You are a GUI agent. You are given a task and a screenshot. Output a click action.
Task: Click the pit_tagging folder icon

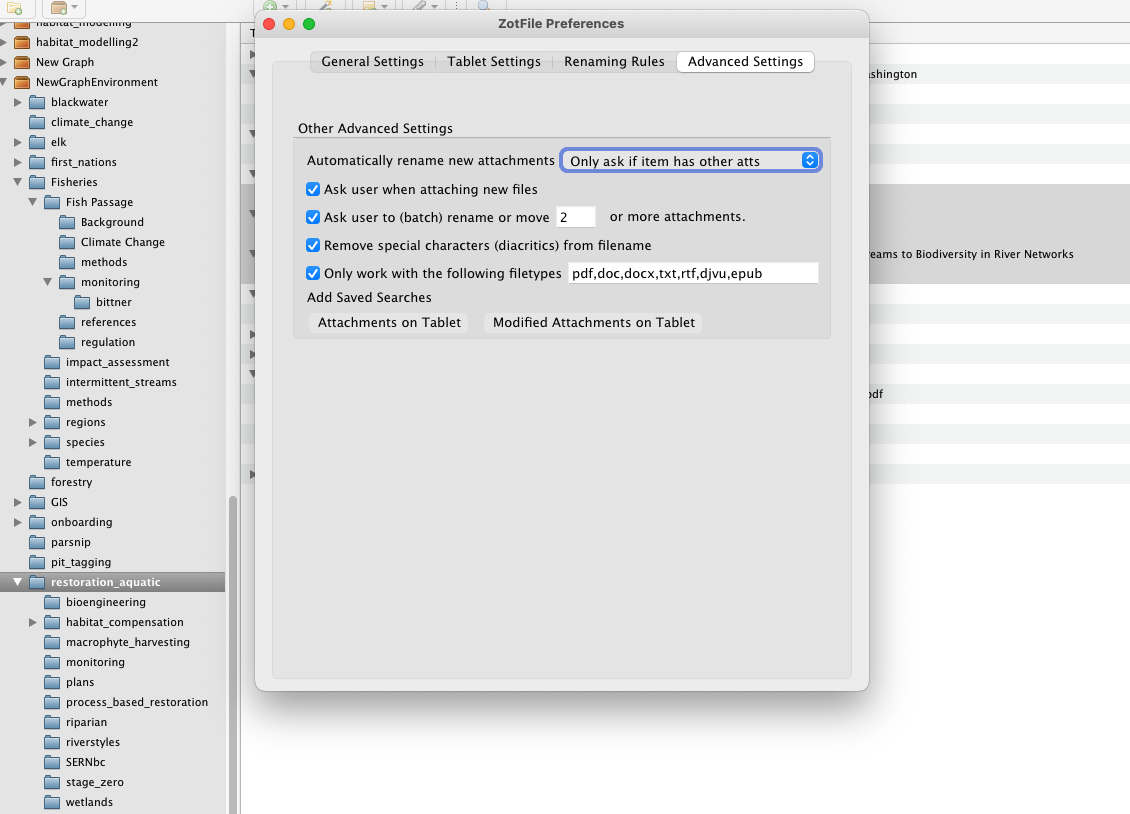pos(37,563)
